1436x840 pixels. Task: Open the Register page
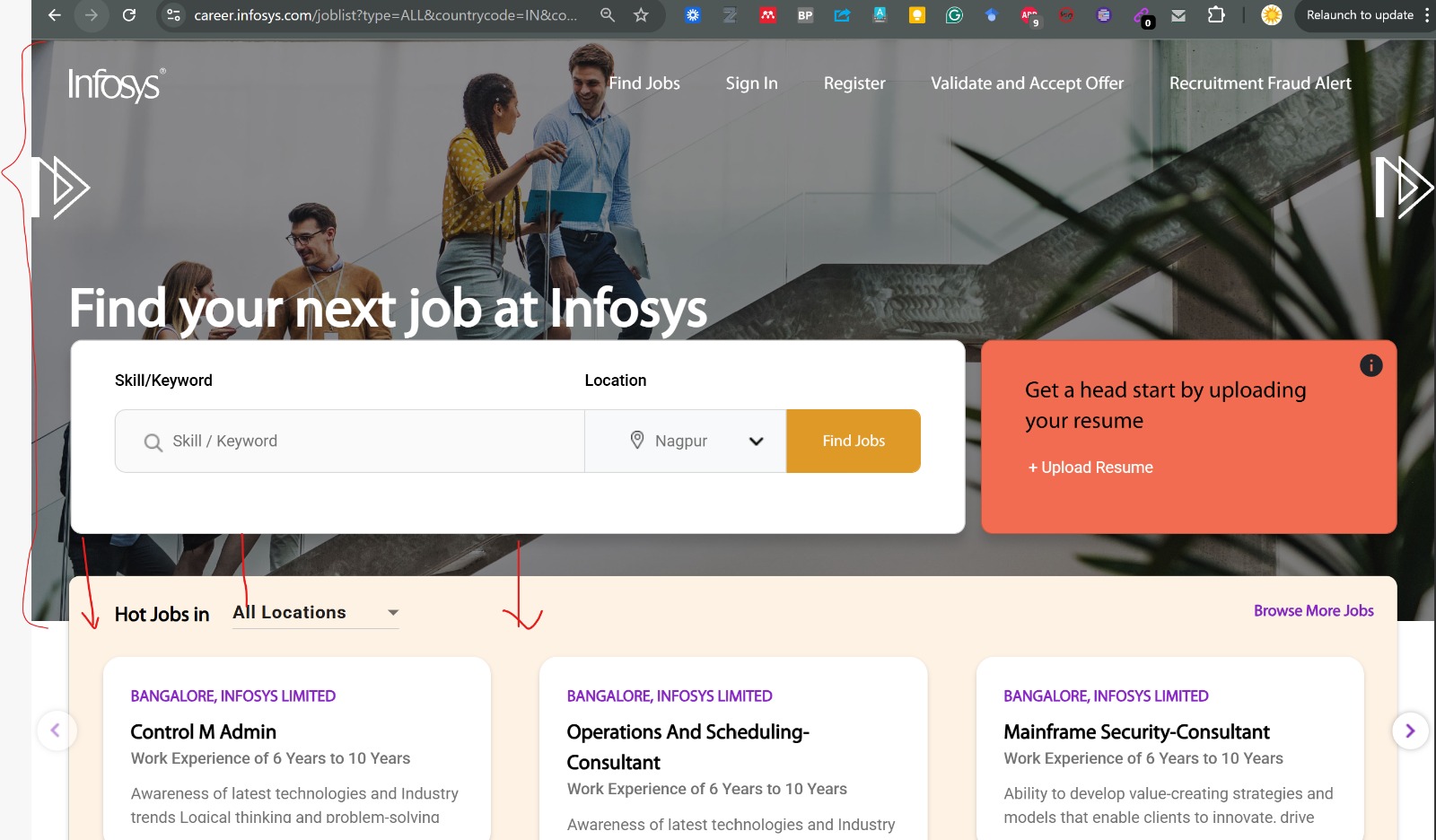pyautogui.click(x=854, y=83)
